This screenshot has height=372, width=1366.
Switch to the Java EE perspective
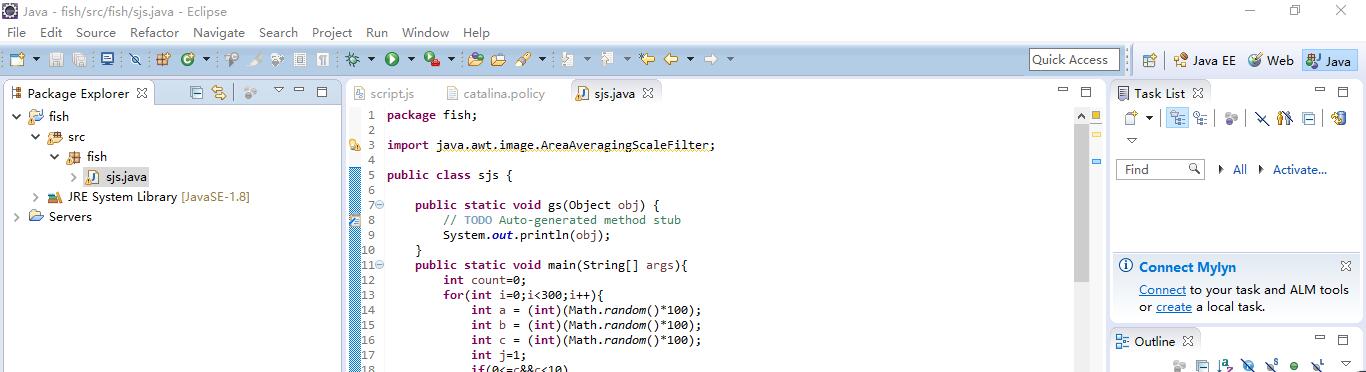click(1205, 60)
